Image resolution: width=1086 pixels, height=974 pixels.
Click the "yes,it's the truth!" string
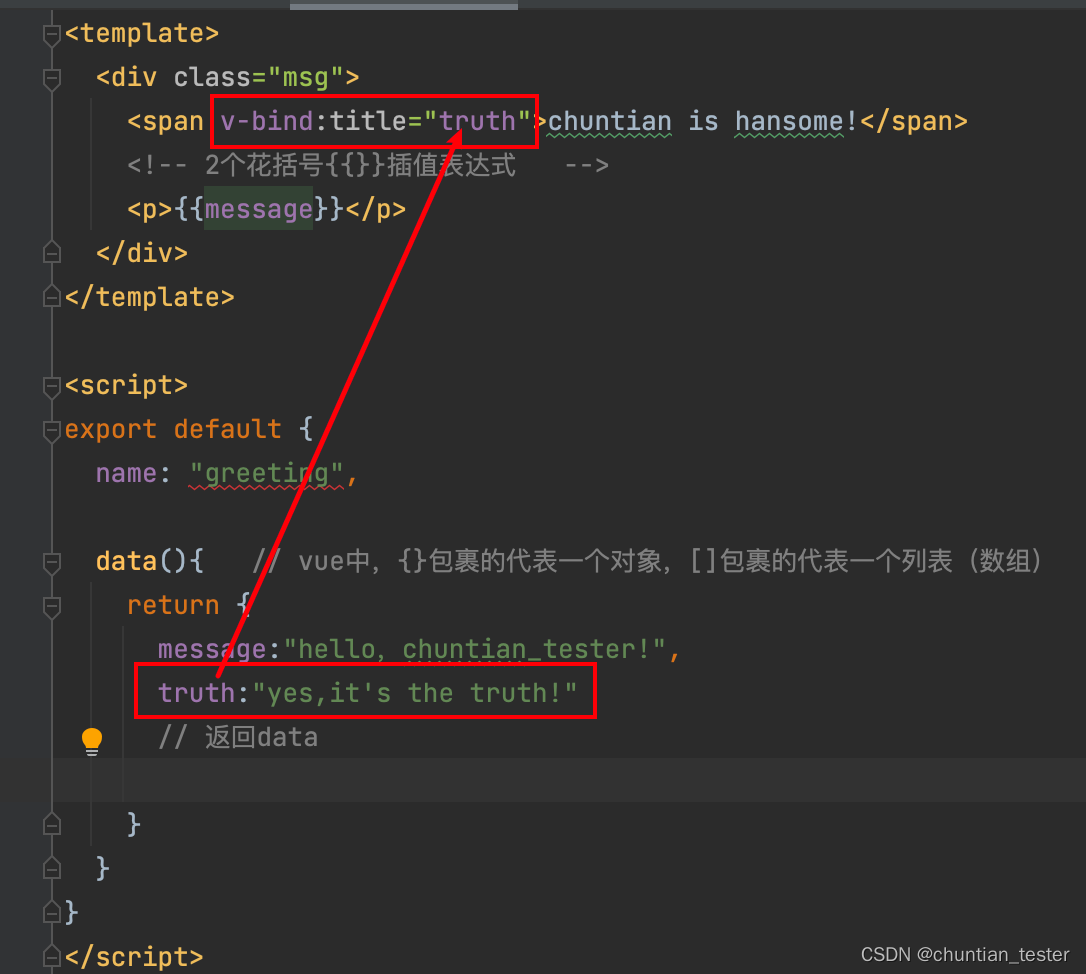point(415,693)
